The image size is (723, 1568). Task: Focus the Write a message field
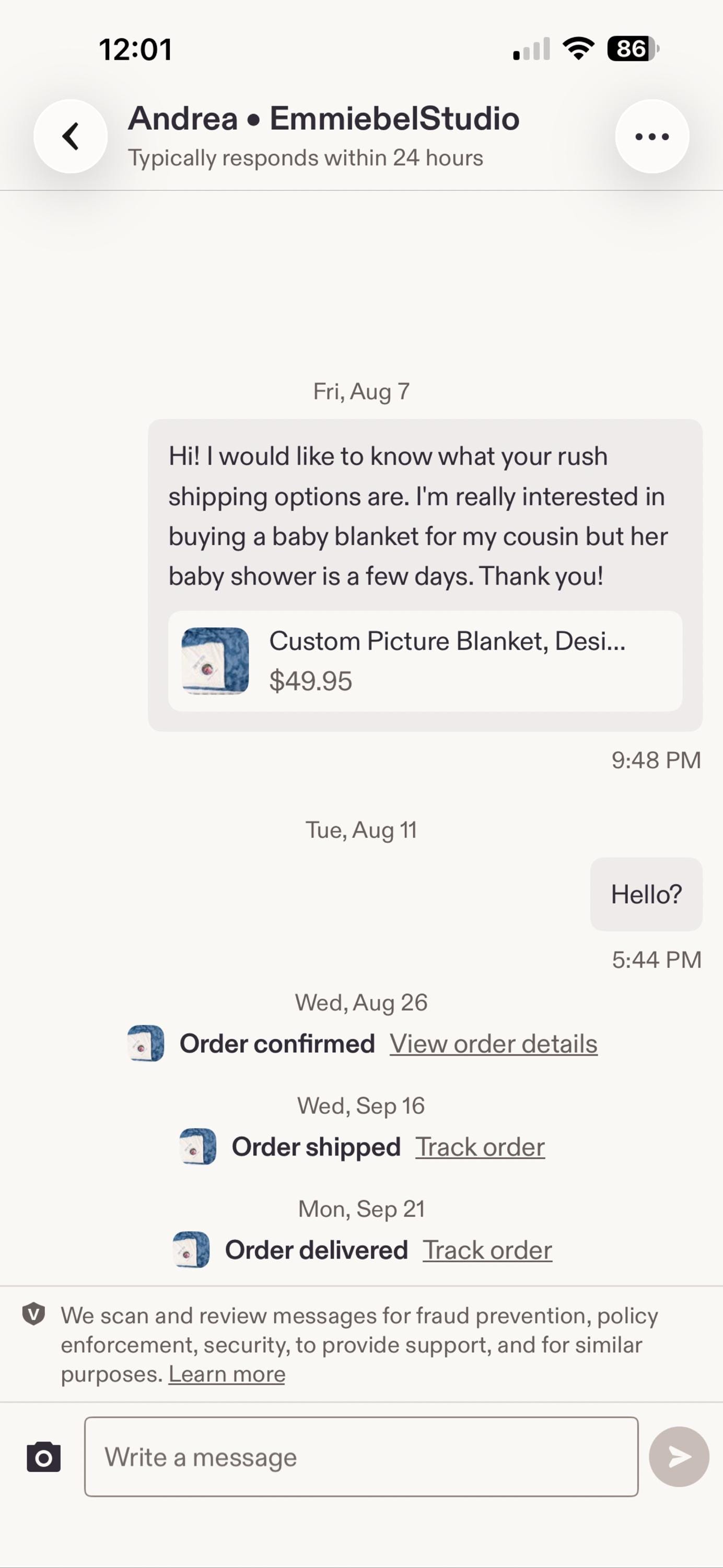pyautogui.click(x=361, y=1457)
